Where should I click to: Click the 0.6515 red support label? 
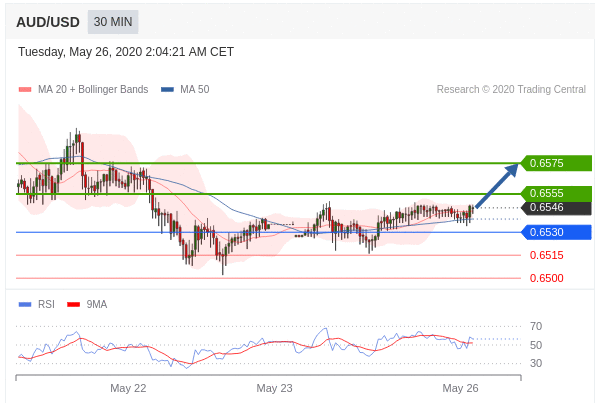[x=547, y=255]
